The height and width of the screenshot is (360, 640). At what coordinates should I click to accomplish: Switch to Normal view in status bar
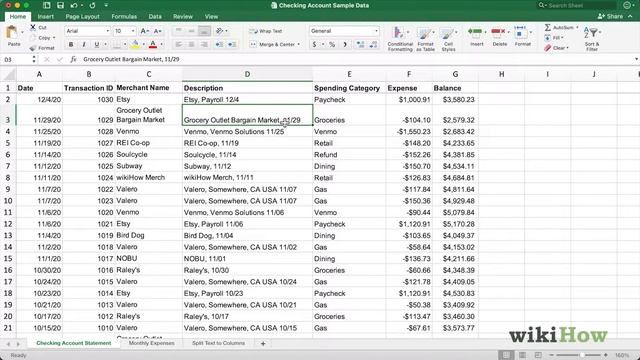click(x=506, y=355)
